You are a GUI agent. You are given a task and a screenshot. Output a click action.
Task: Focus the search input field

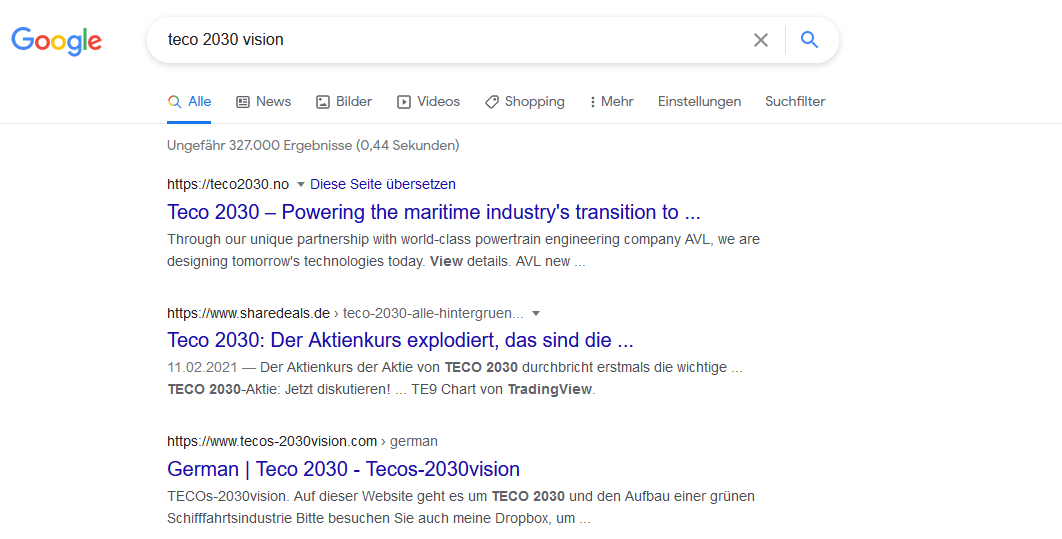(450, 40)
